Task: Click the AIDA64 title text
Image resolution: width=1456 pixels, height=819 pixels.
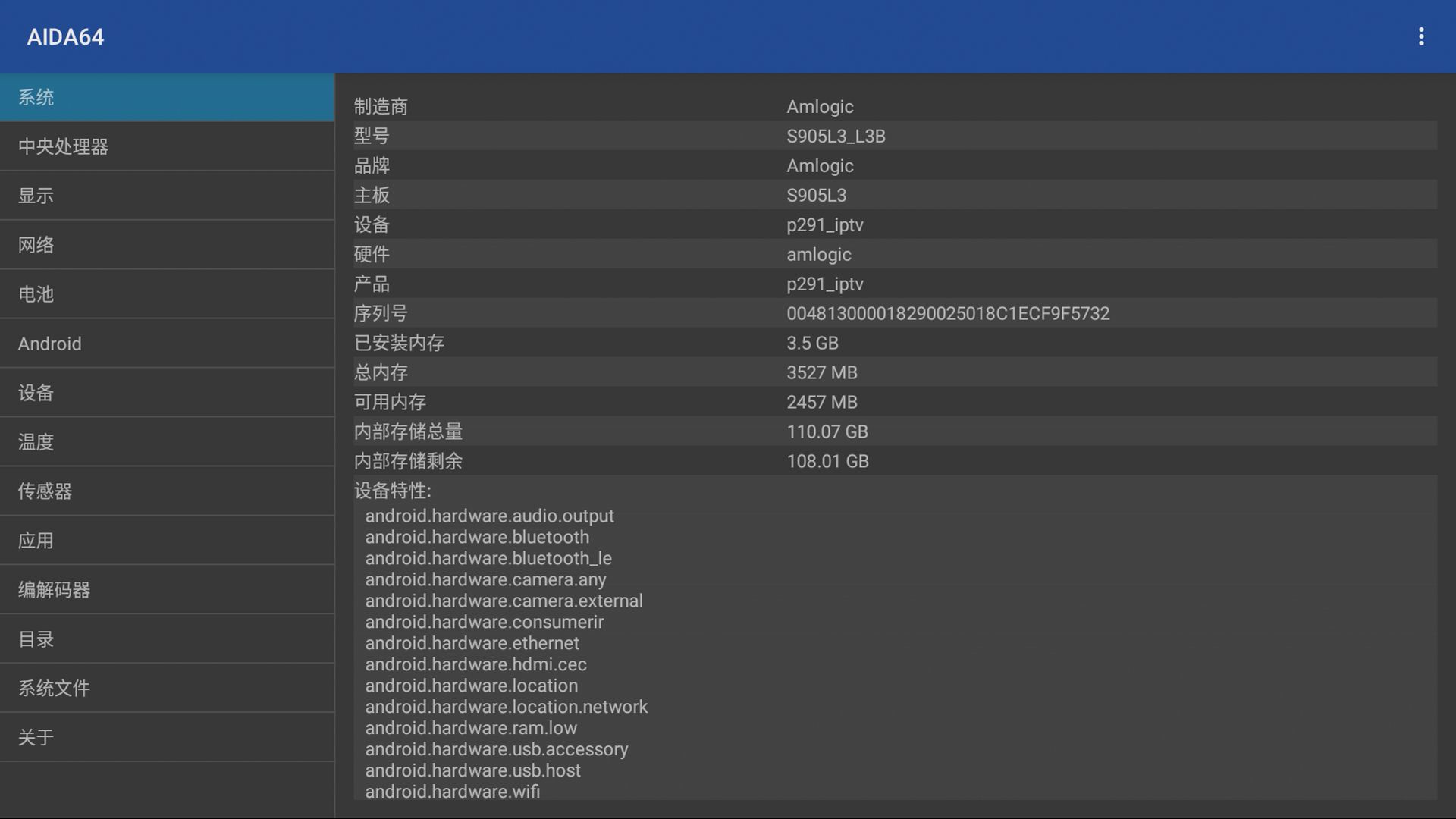Action: (65, 36)
